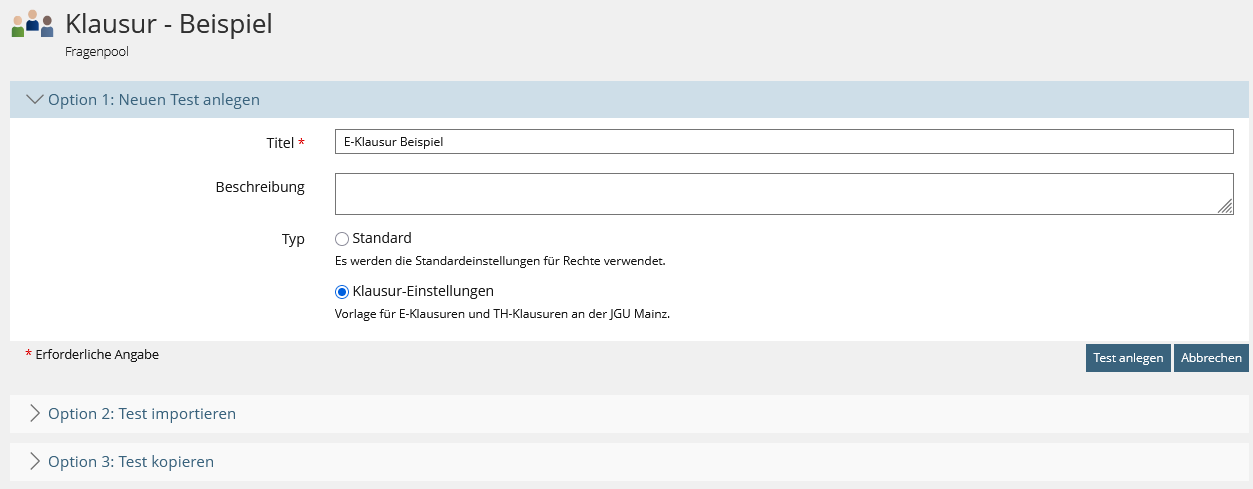Click the Beschreibung field label
This screenshot has width=1253, height=489.
pyautogui.click(x=260, y=187)
